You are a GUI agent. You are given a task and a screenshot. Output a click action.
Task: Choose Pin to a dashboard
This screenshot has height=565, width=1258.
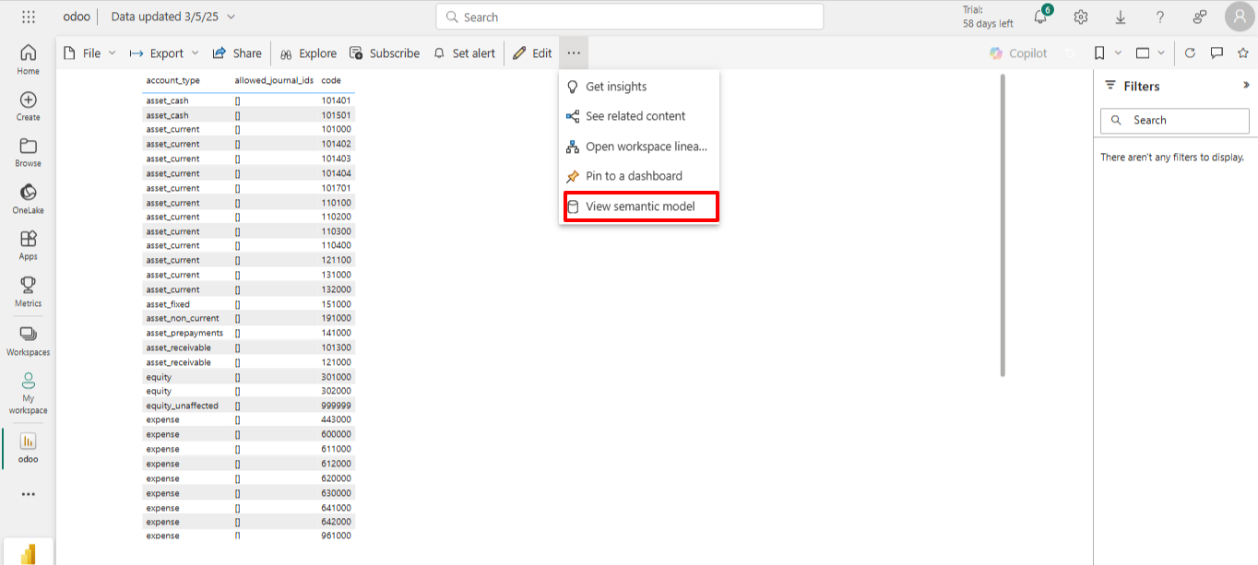[633, 176]
